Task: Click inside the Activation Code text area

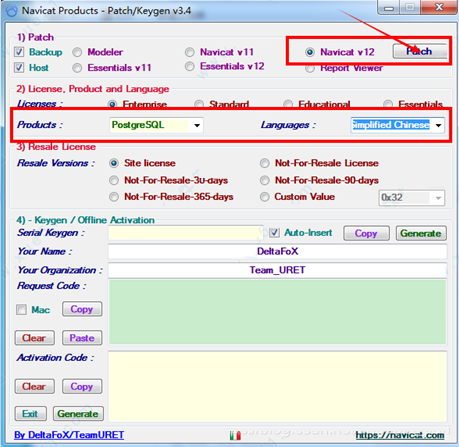Action: point(277,387)
